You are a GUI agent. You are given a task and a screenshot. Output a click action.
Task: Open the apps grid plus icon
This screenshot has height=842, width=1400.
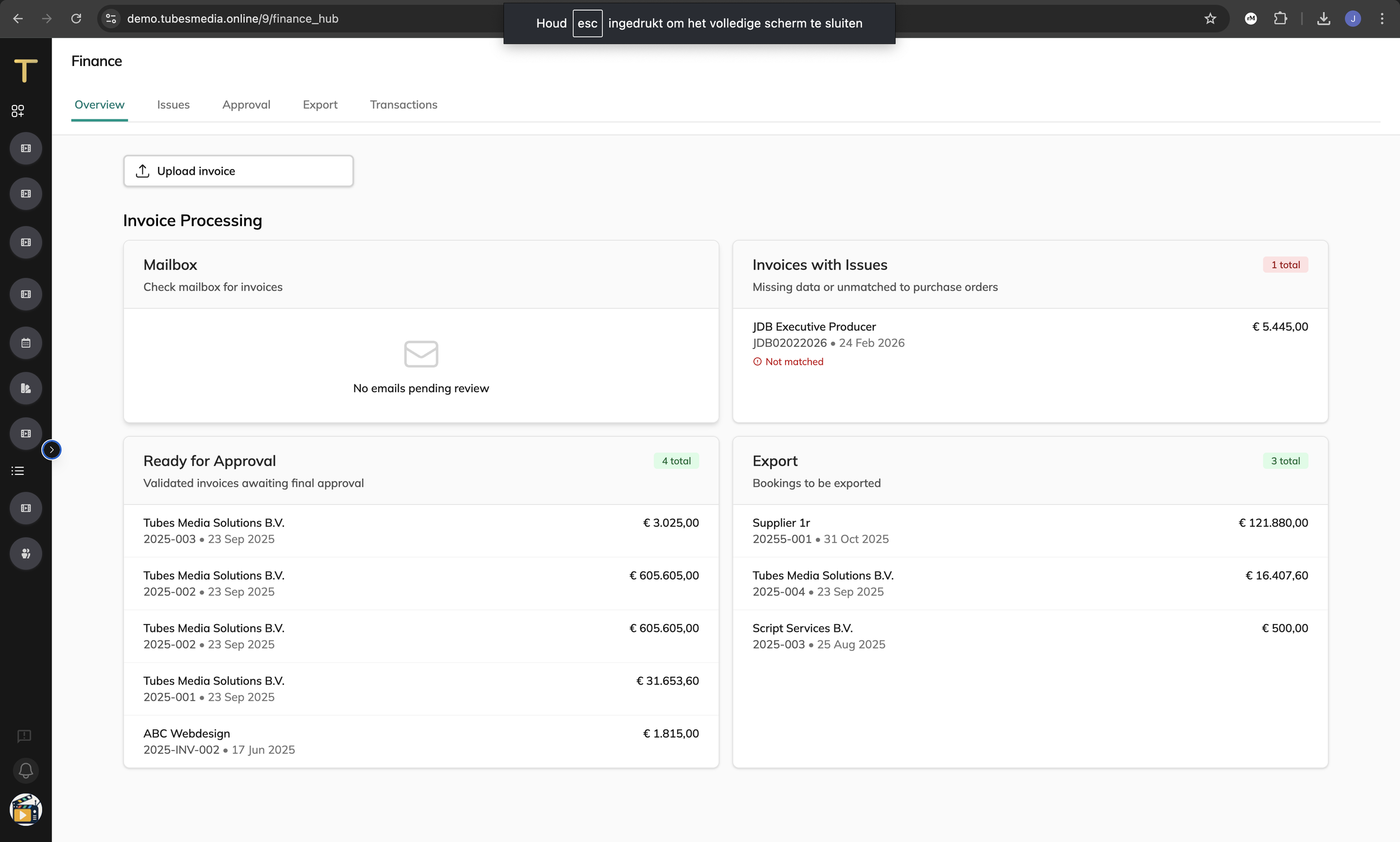pos(17,110)
